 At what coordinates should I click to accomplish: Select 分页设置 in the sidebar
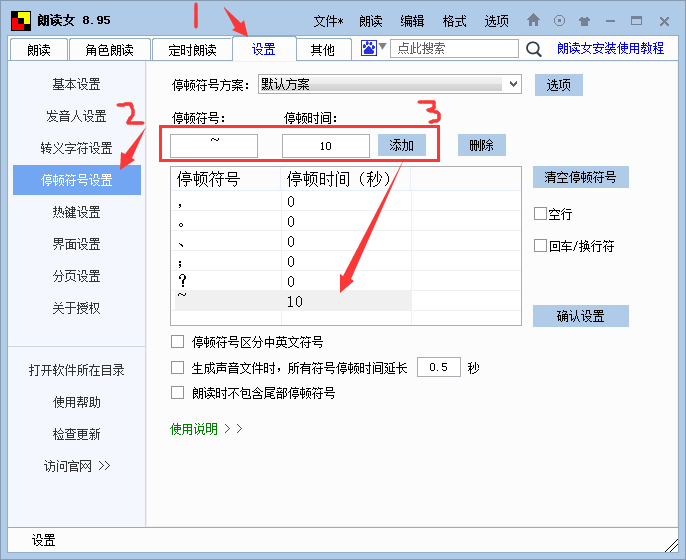pos(77,276)
